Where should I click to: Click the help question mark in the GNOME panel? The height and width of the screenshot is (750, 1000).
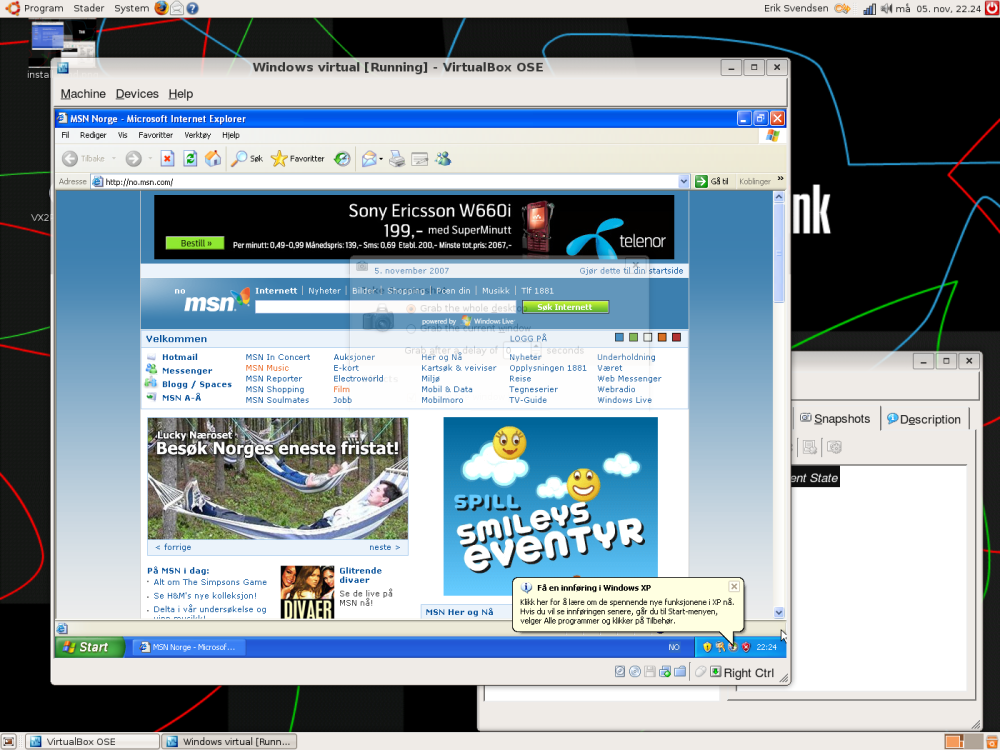tap(192, 8)
